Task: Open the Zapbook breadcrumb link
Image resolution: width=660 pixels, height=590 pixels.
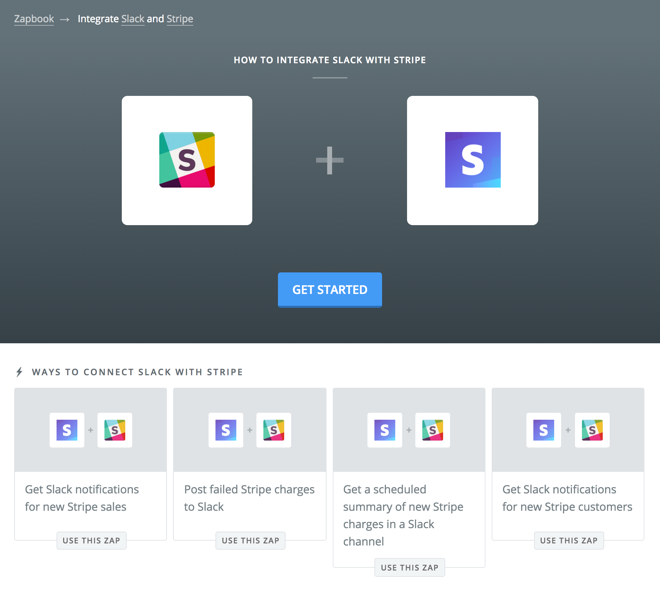Action: (x=34, y=19)
